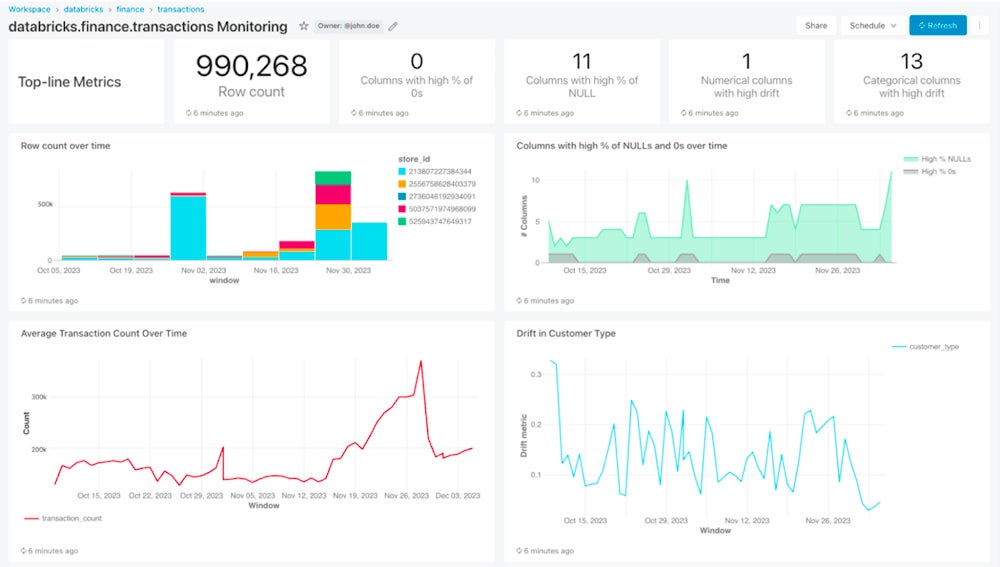Go to Workspace in breadcrumb
1000x567 pixels.
click(29, 10)
